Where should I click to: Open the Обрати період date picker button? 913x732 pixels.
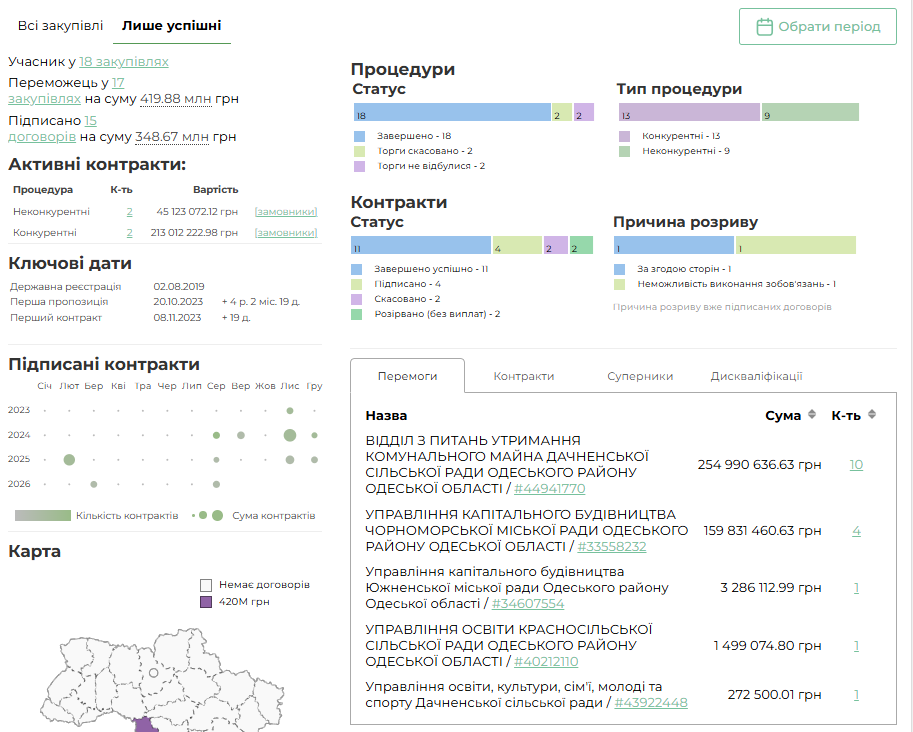pyautogui.click(x=818, y=27)
